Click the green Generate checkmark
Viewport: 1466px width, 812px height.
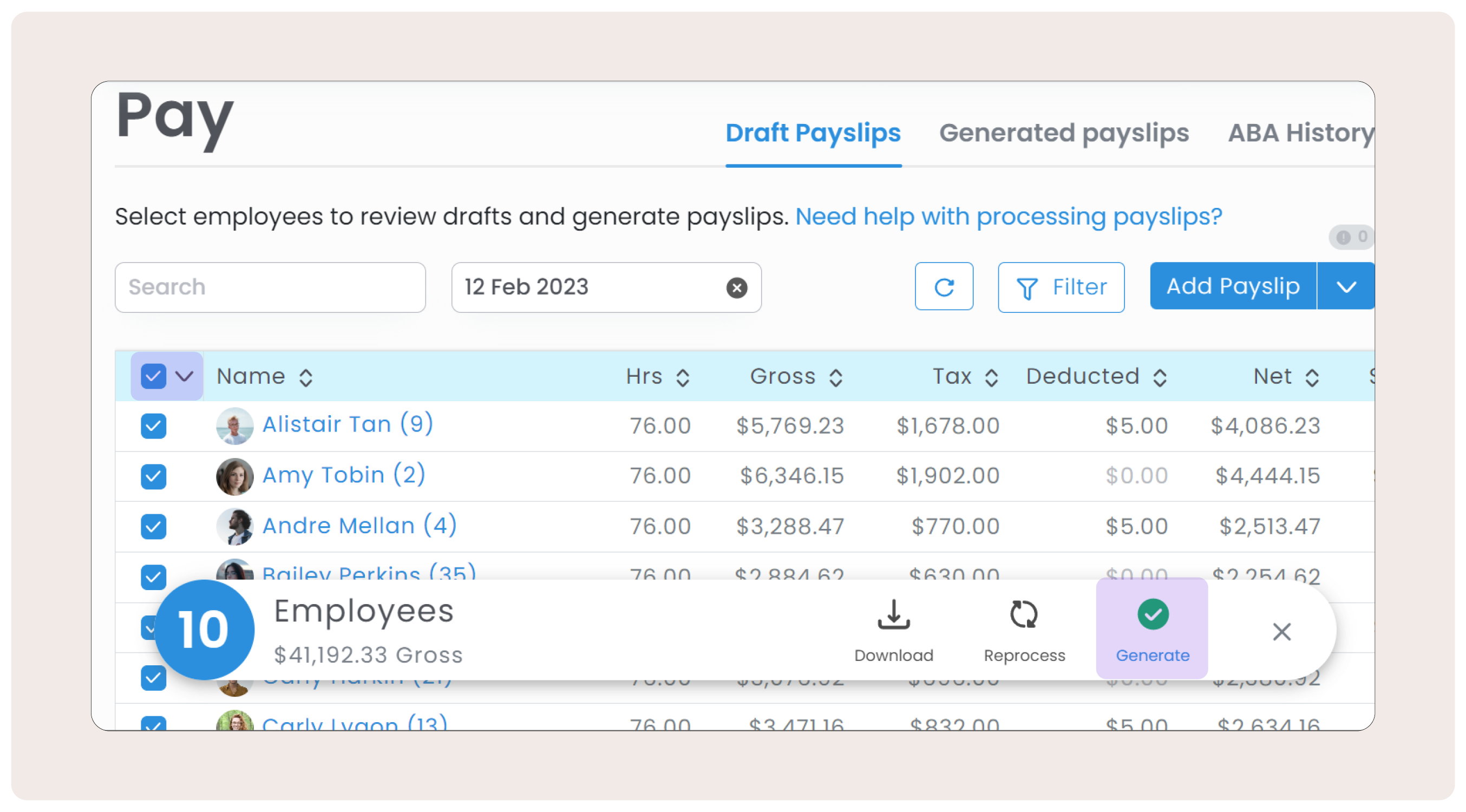1153,614
